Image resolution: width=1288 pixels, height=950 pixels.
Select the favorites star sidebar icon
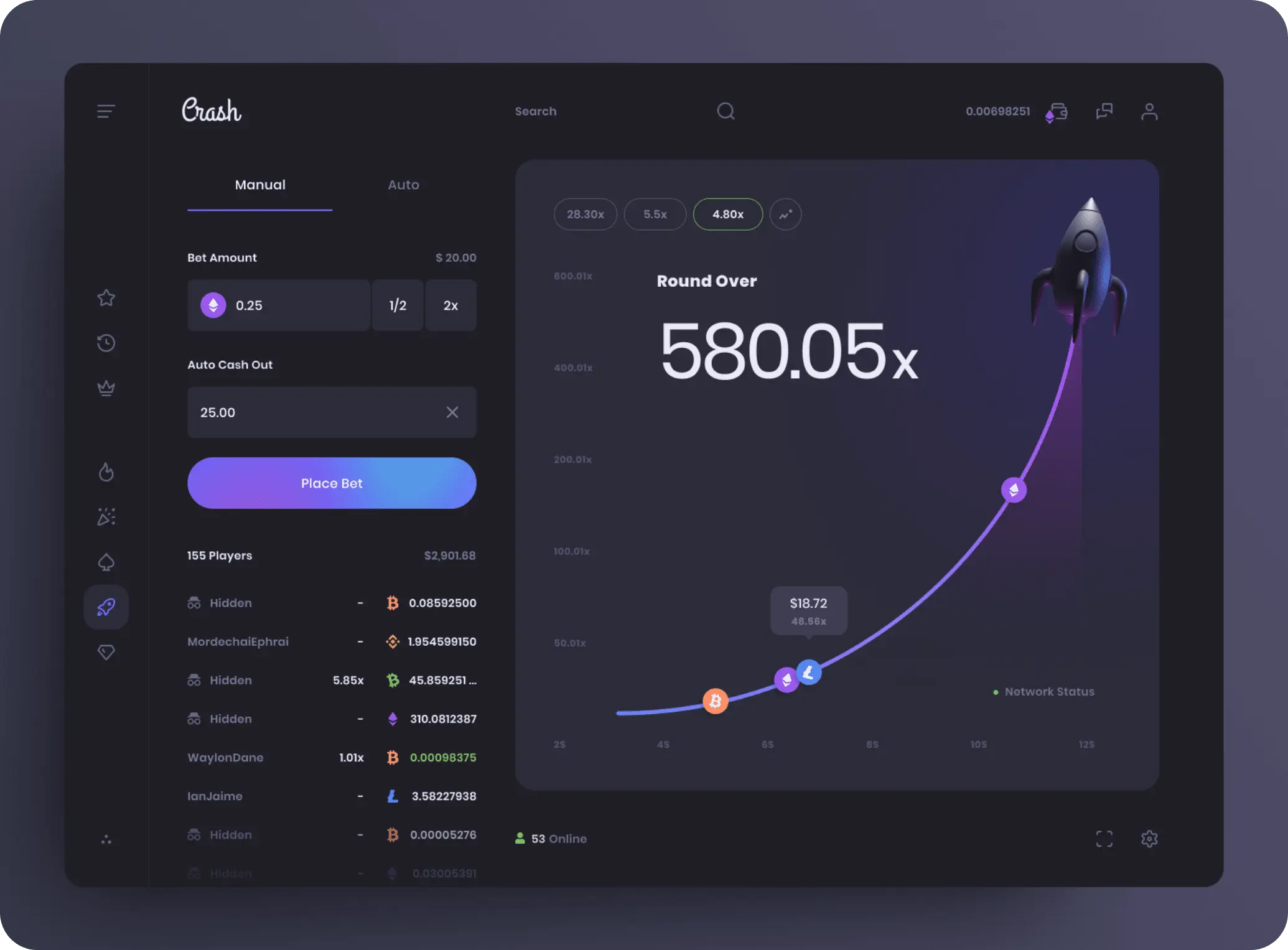[106, 297]
